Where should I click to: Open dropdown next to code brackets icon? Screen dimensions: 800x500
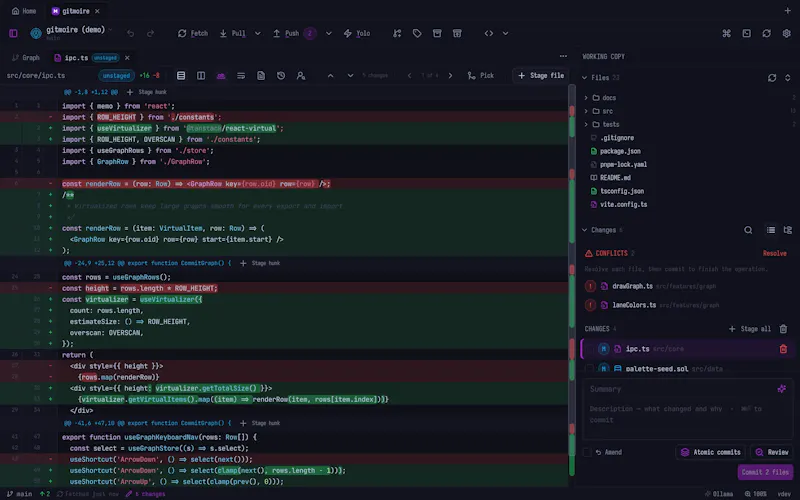pos(505,33)
